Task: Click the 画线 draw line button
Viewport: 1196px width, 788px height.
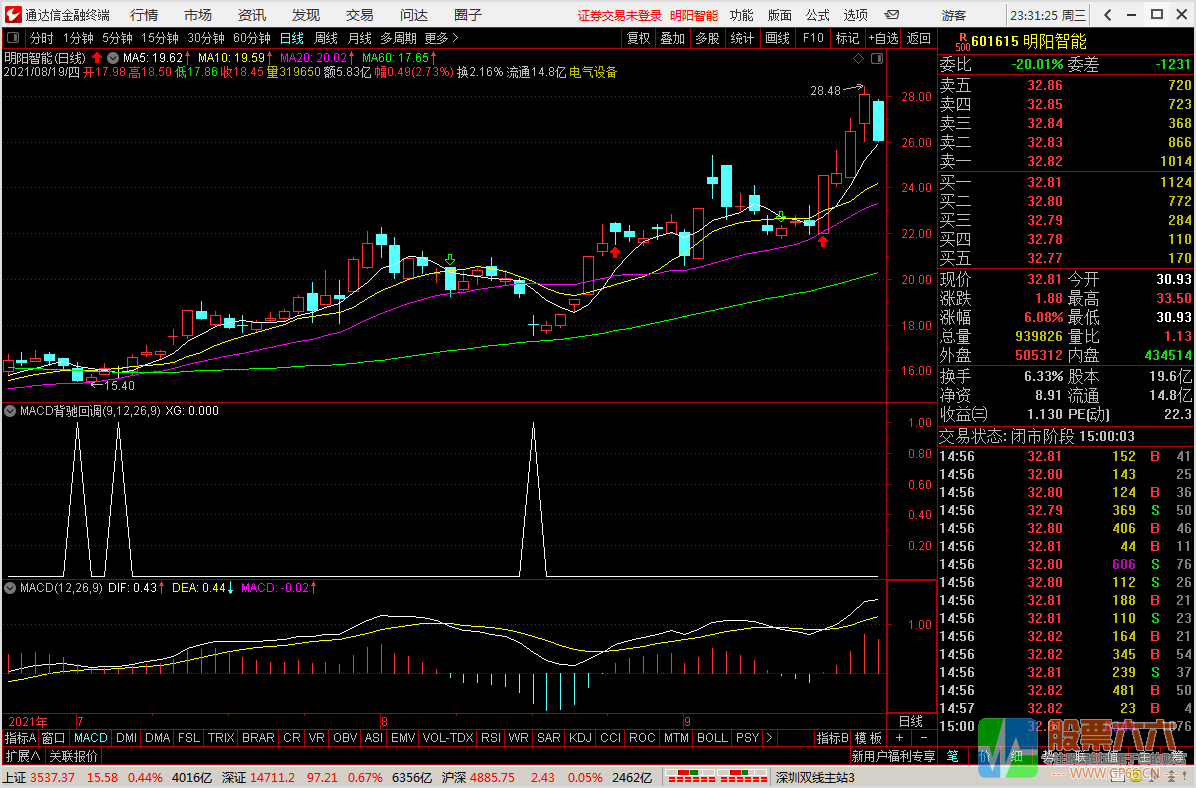Action: 777,37
